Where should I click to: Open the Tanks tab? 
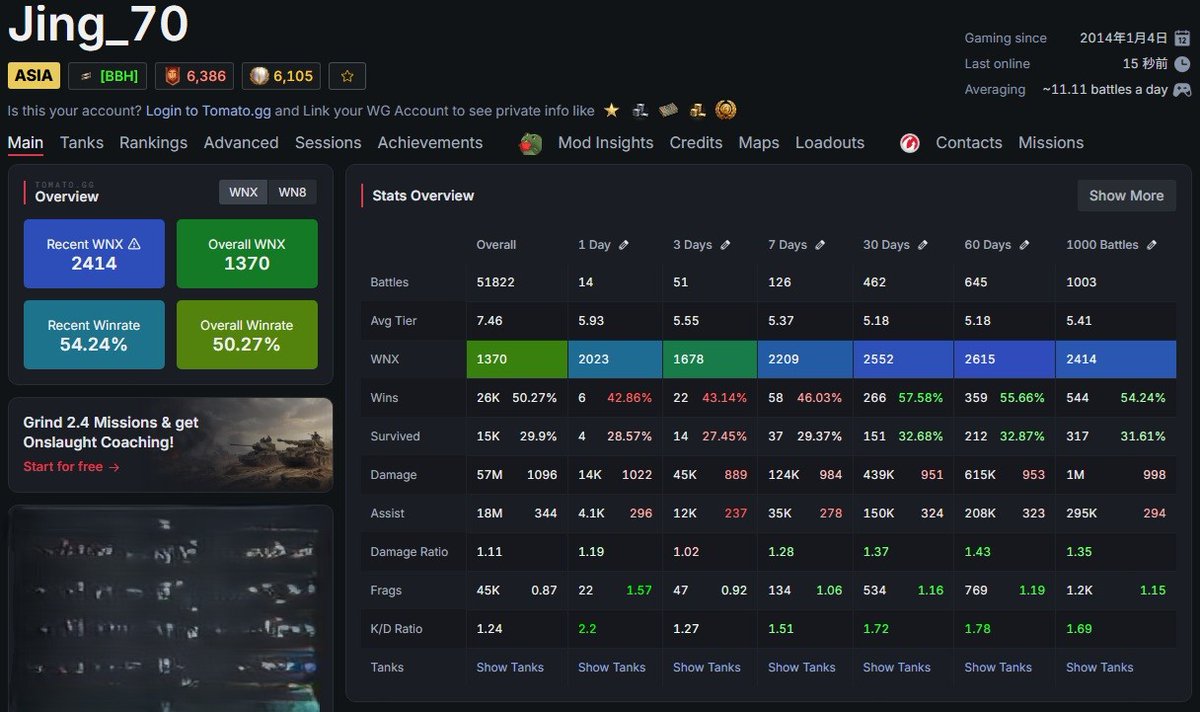(82, 143)
